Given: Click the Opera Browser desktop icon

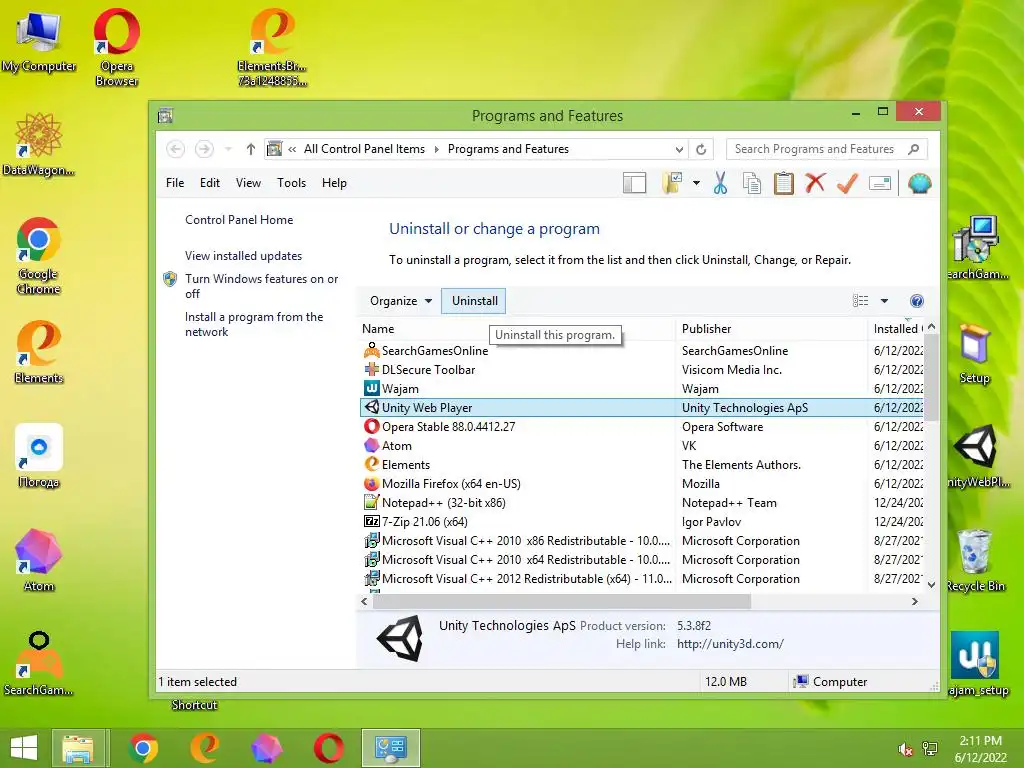Looking at the screenshot, I should (x=116, y=47).
